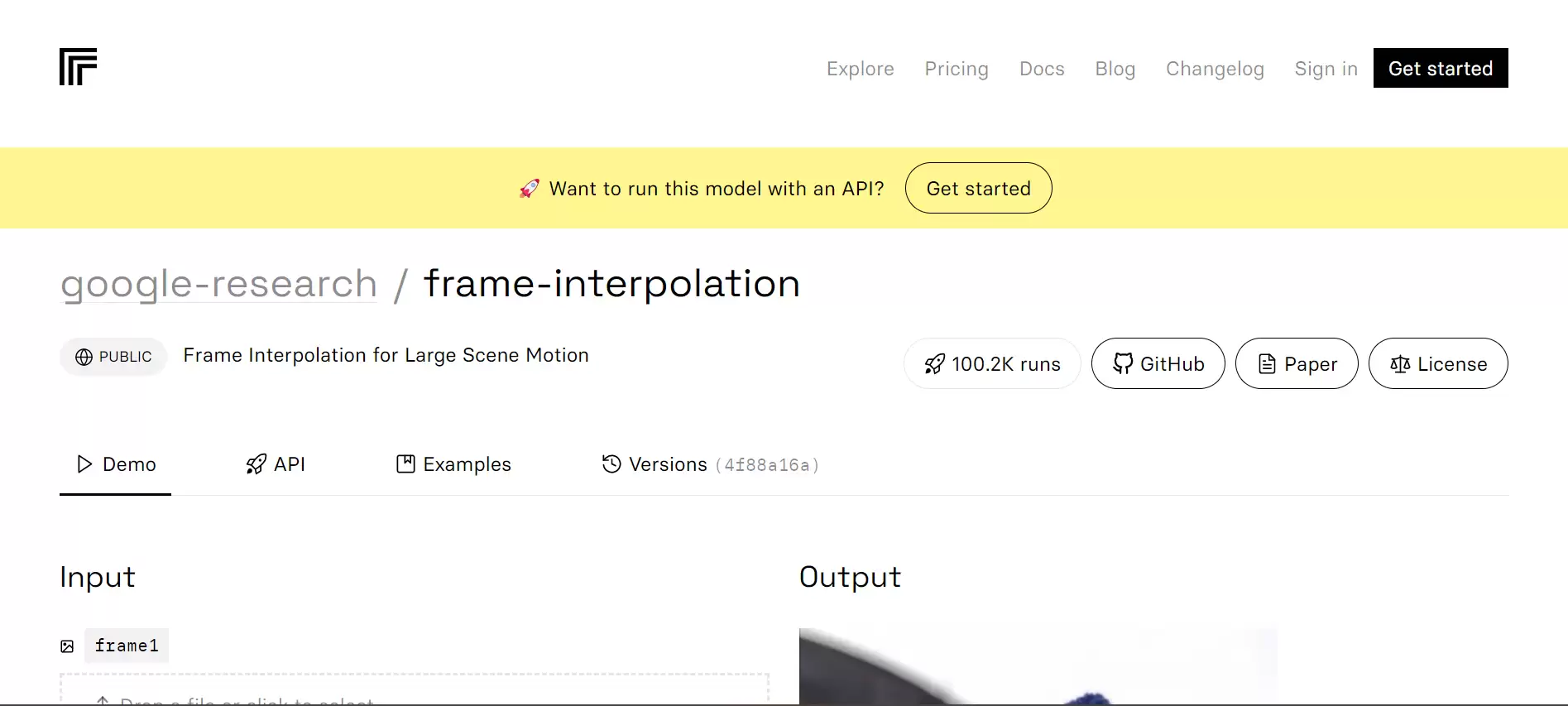
Task: Click the bookmark icon on Examples tab
Action: pos(405,464)
